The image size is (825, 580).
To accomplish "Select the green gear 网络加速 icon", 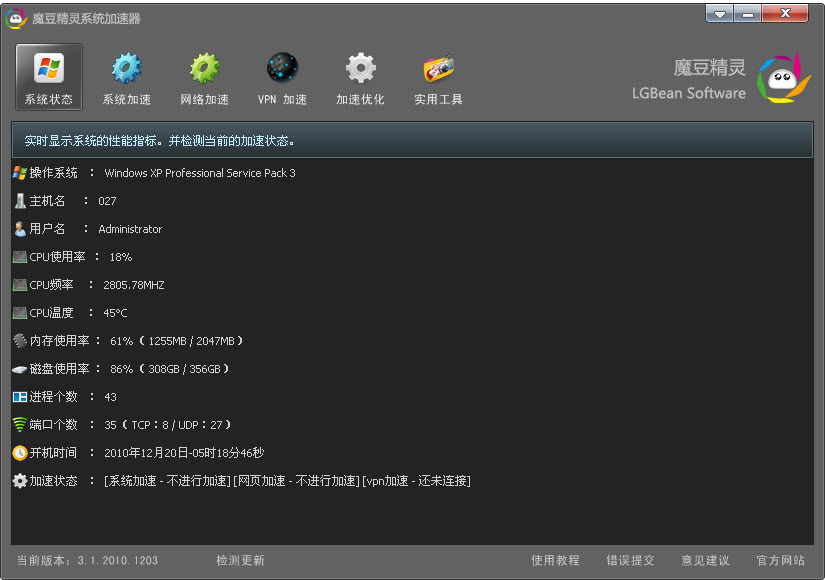I will pyautogui.click(x=205, y=68).
